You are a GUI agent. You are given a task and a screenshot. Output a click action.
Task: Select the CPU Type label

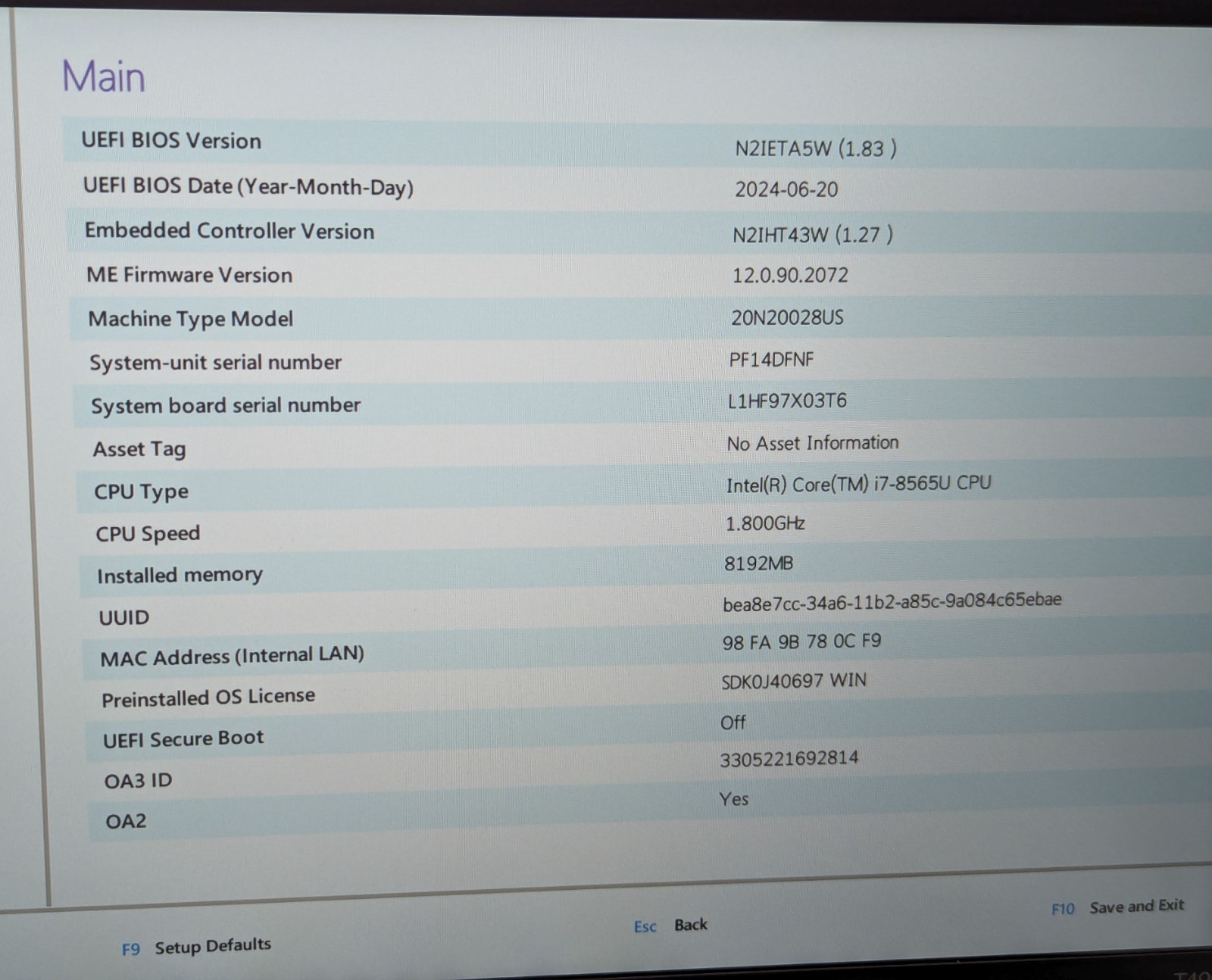tap(142, 492)
